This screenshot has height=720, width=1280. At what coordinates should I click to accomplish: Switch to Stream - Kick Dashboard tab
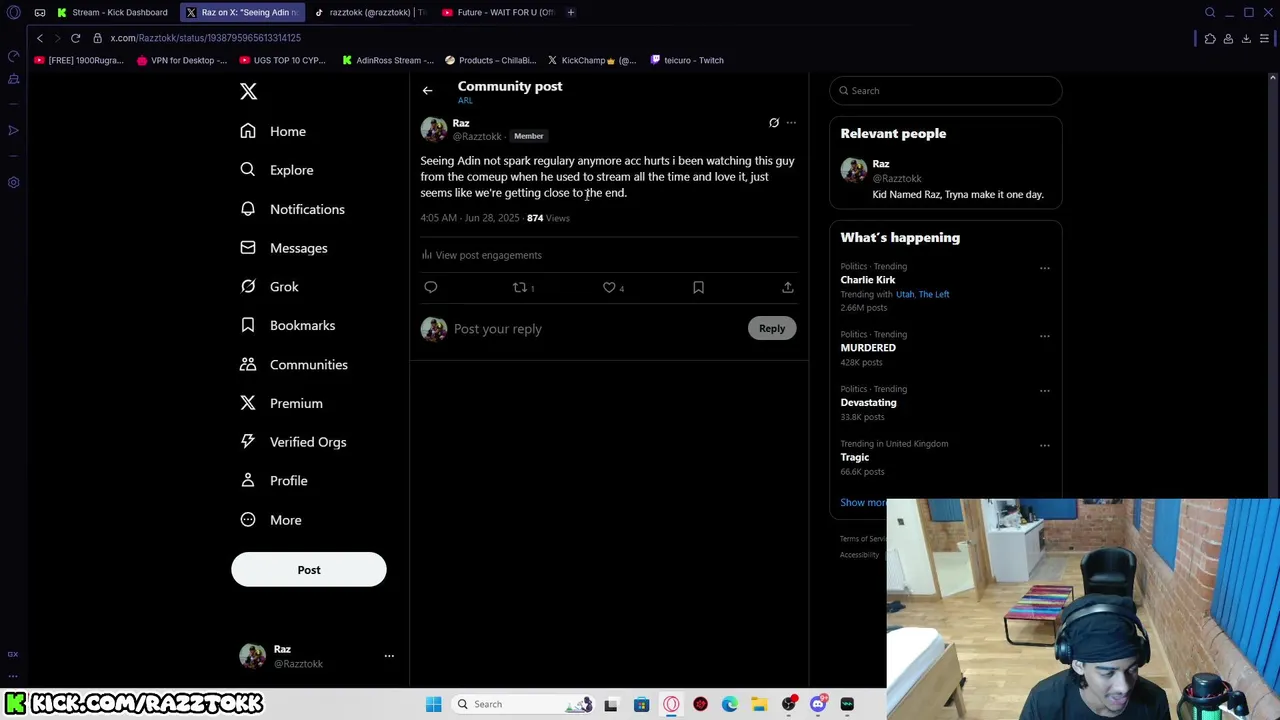pyautogui.click(x=113, y=12)
